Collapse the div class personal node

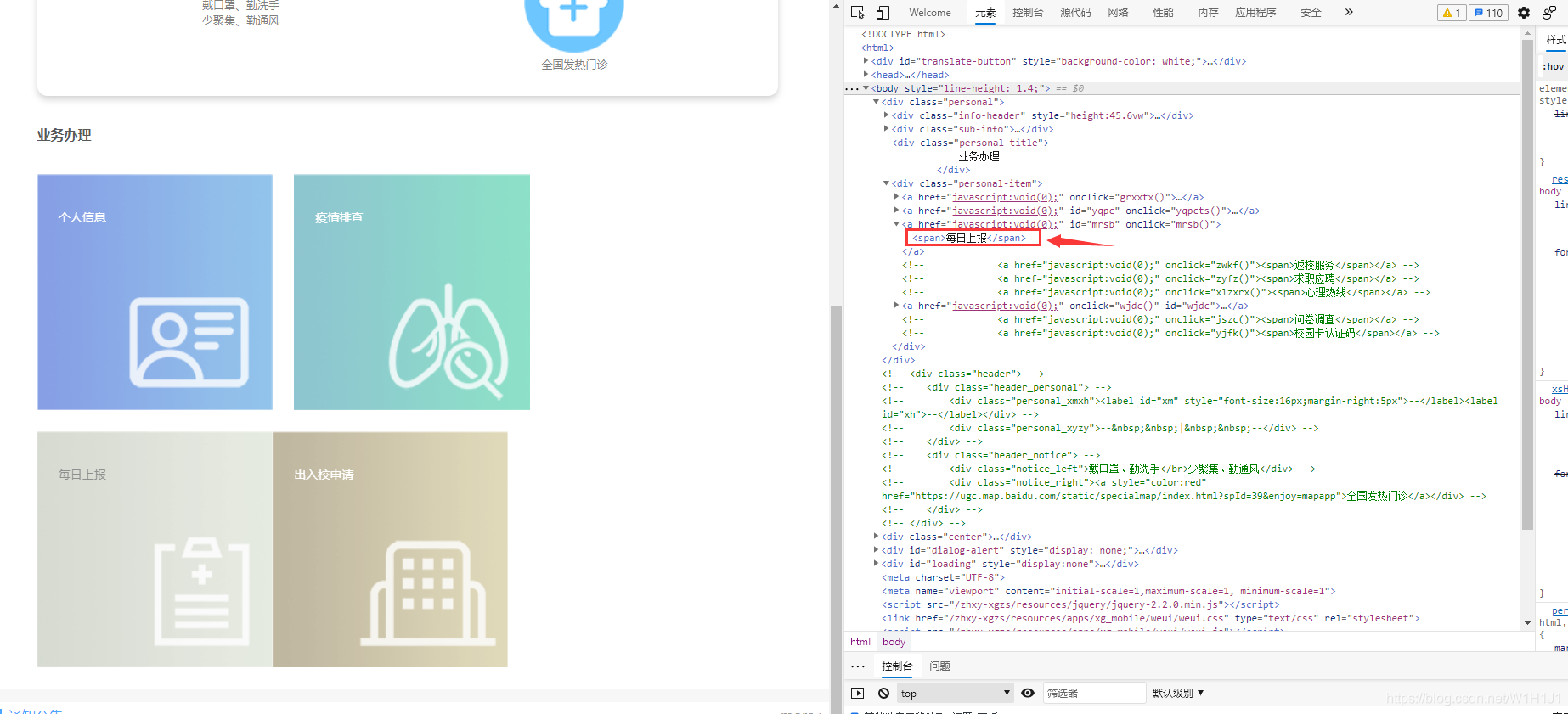coord(877,102)
